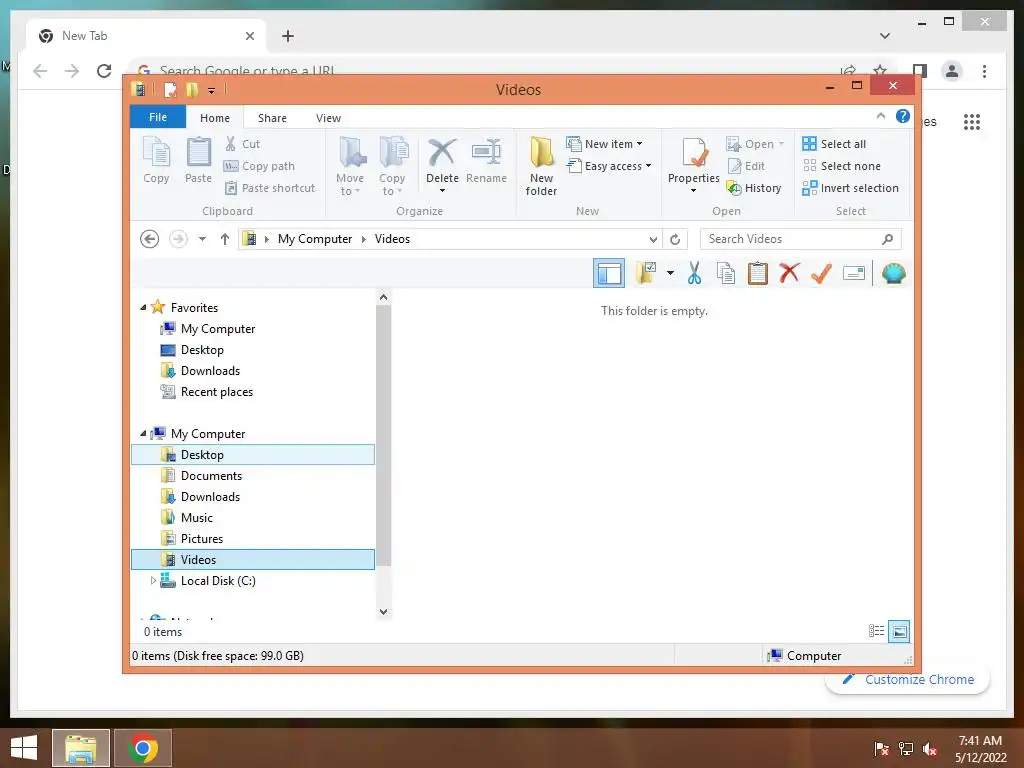Viewport: 1024px width, 768px height.
Task: Click Customize Chrome button
Action: point(909,679)
